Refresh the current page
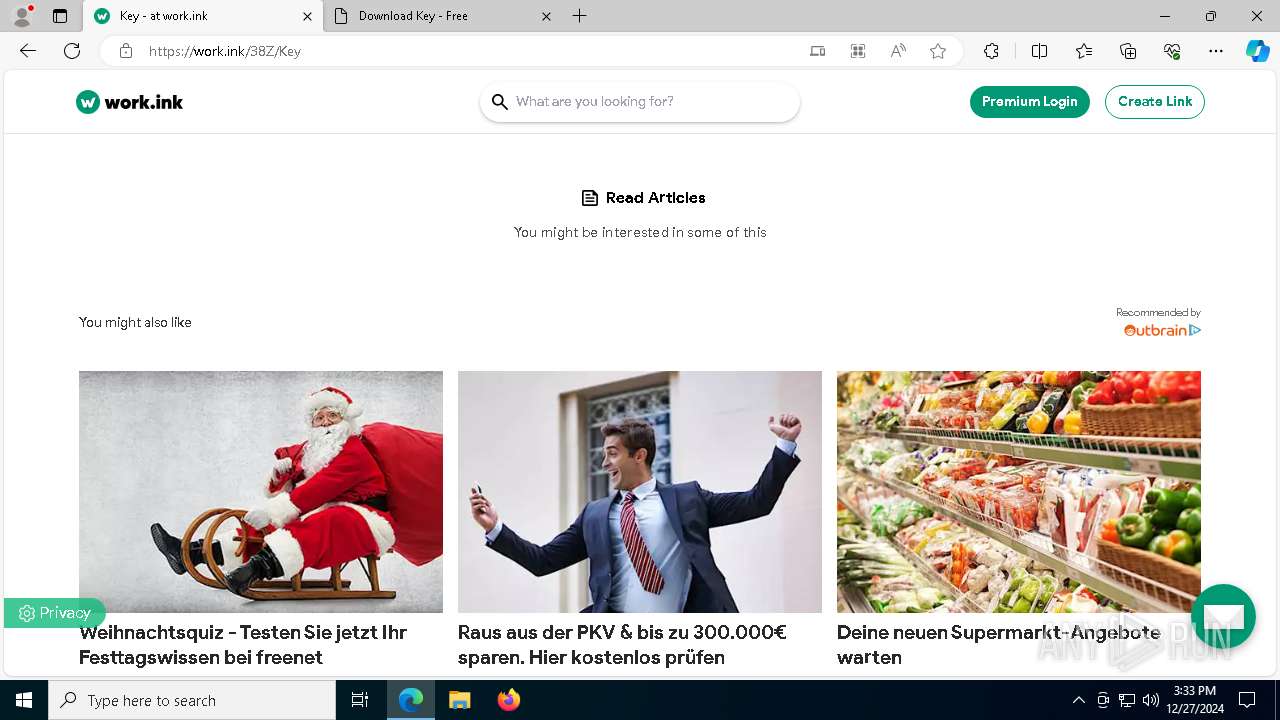This screenshot has width=1280, height=720. click(x=72, y=51)
